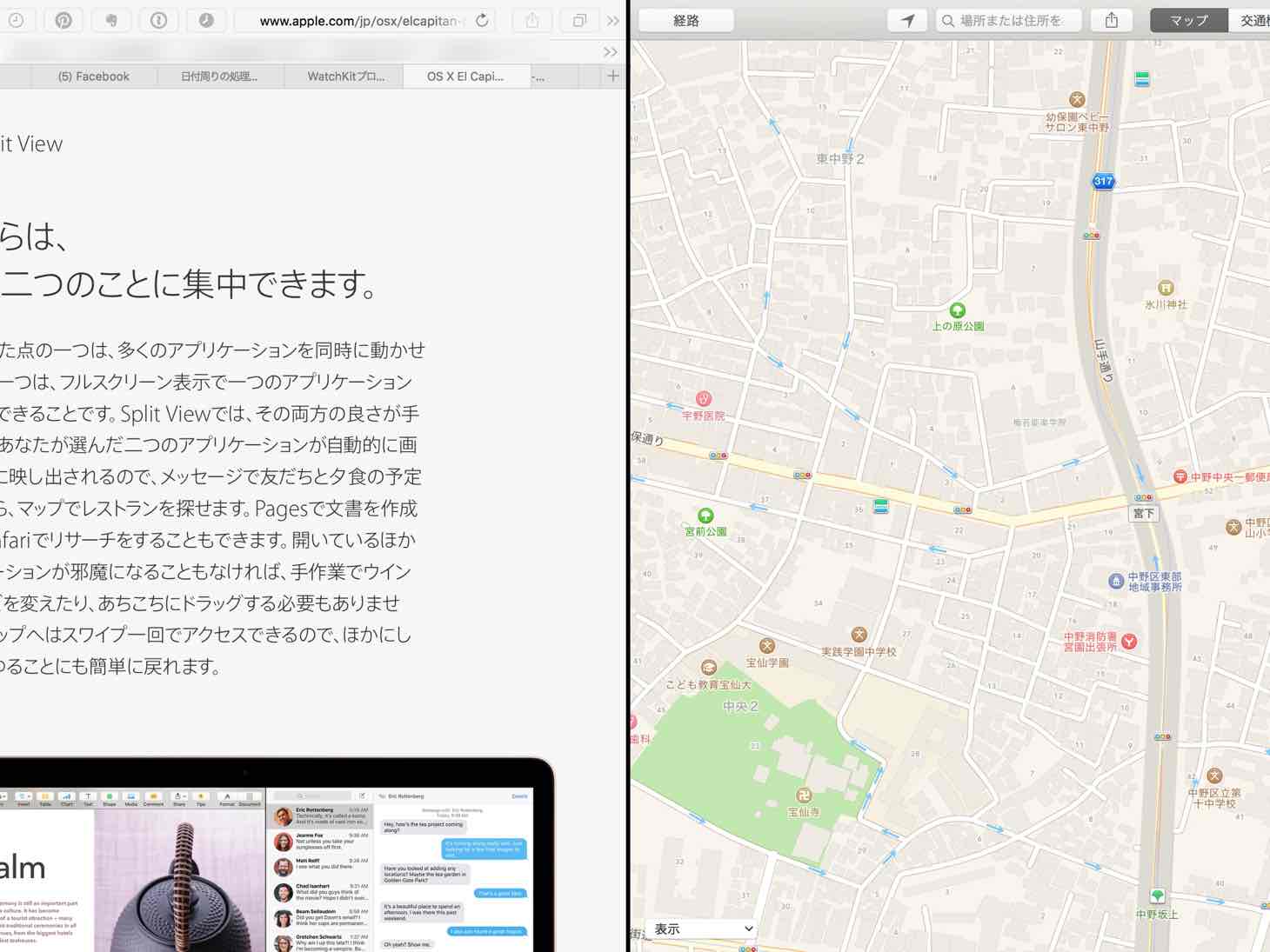Select the 中野区東部地域事務所 office marker
The width and height of the screenshot is (1270, 952).
[x=1116, y=581]
